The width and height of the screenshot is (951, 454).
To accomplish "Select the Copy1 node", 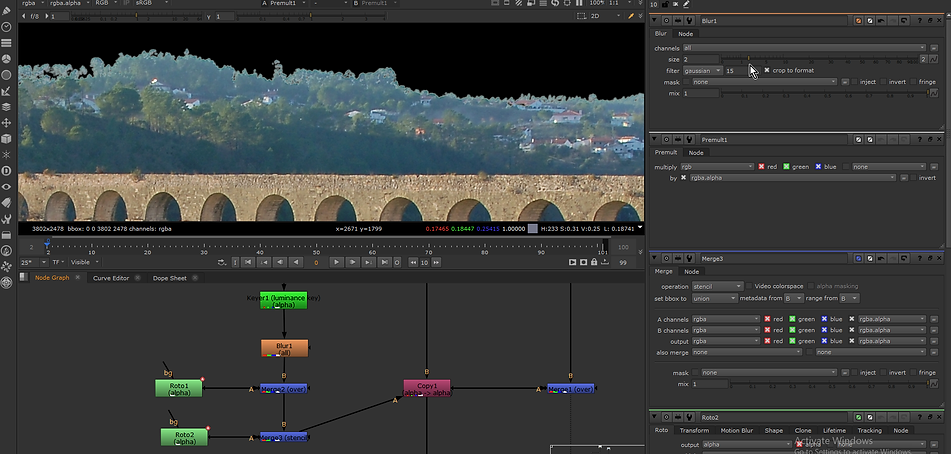I will coord(427,389).
